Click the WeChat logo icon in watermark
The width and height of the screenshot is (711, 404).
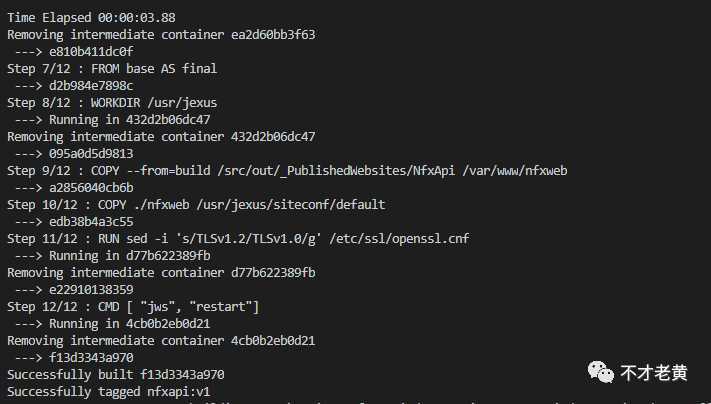[x=601, y=372]
